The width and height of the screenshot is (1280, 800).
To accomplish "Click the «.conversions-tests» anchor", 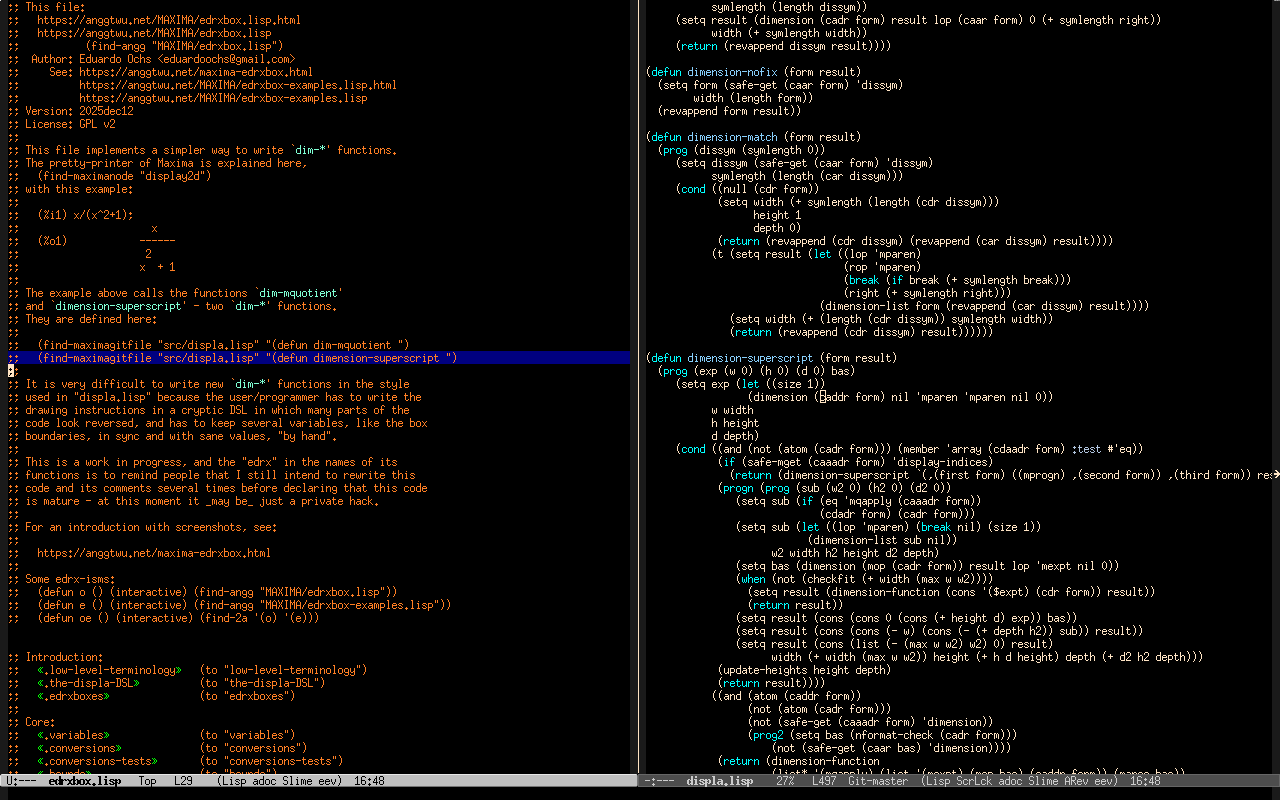I will coord(97,761).
